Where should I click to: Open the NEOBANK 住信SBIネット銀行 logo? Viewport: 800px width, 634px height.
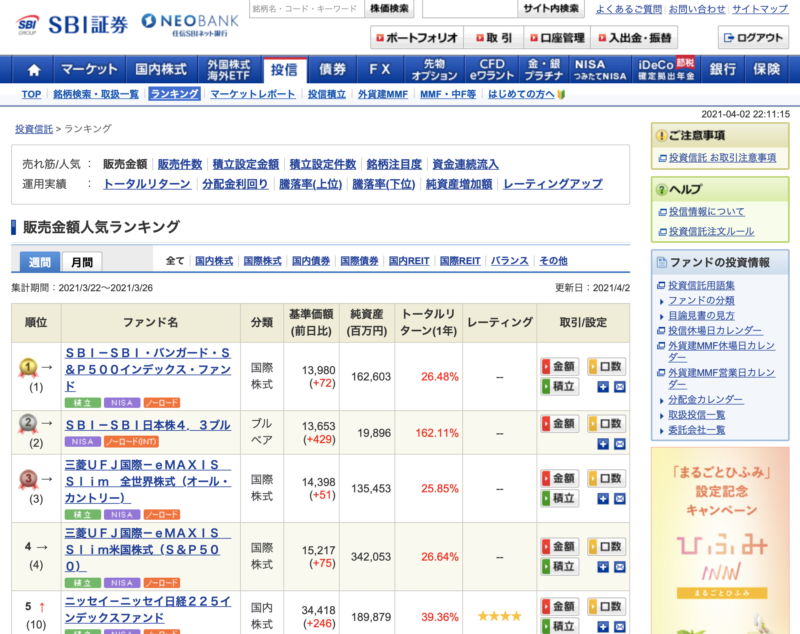pyautogui.click(x=190, y=24)
